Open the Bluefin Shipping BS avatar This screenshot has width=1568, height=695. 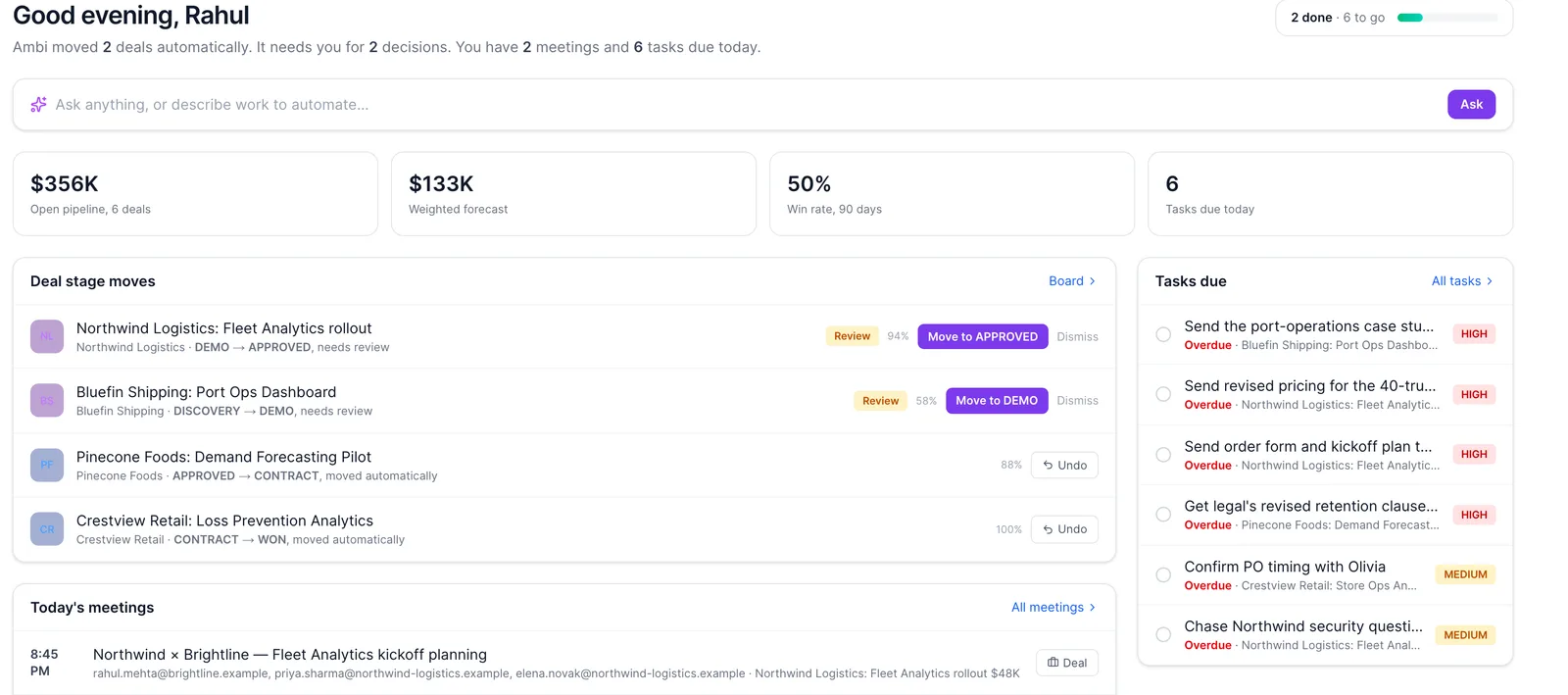pos(47,401)
